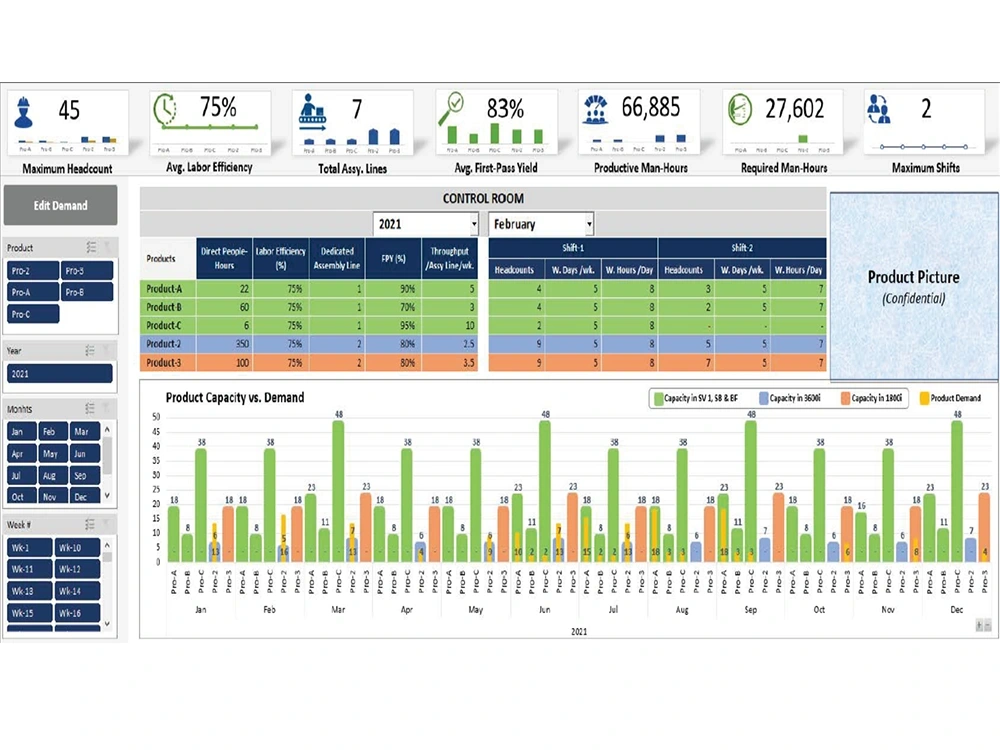Open the 2021 year dropdown in Control Room
The height and width of the screenshot is (750, 1000).
click(474, 224)
